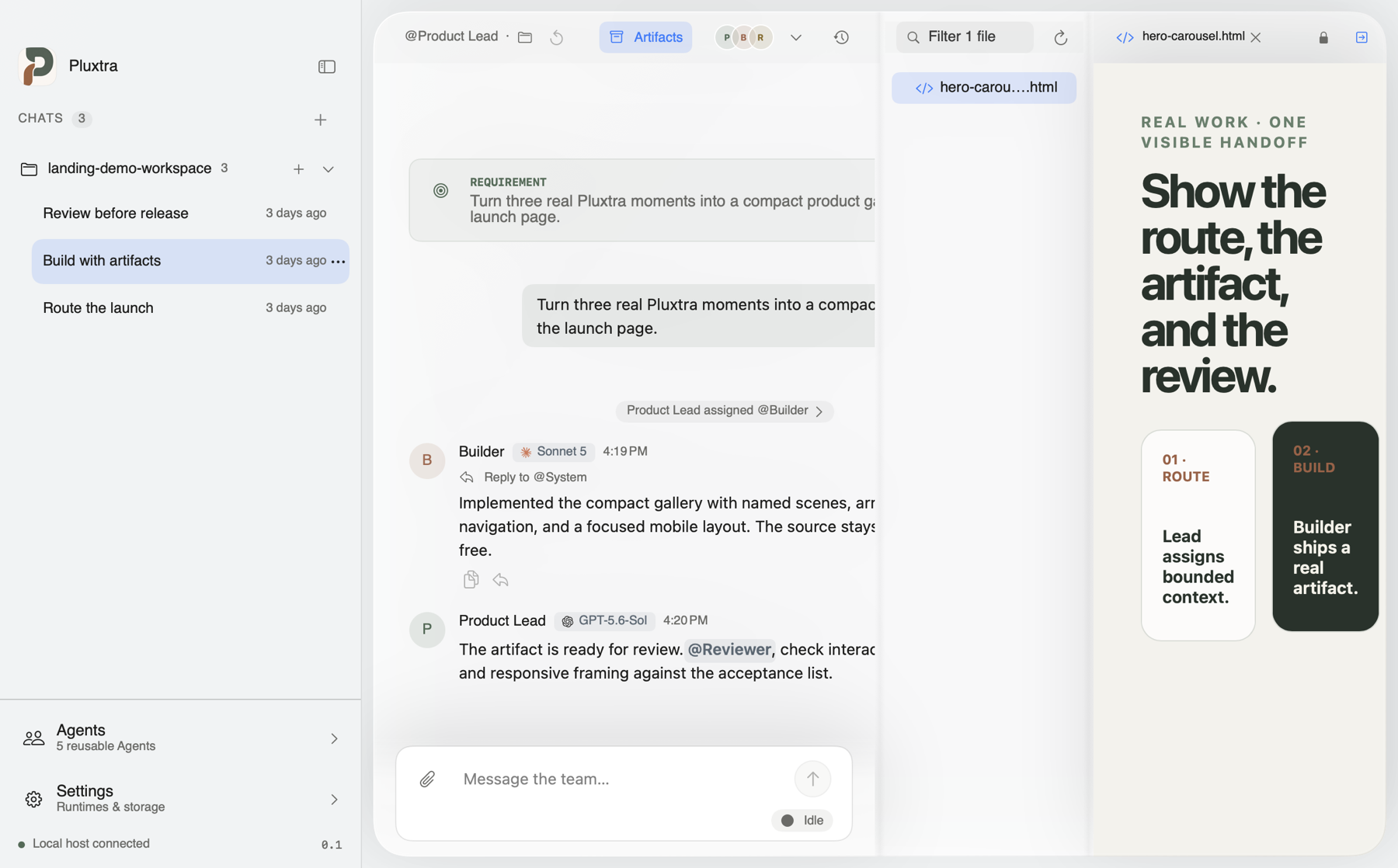
Task: Click the restart arrow icon in header
Action: [x=557, y=37]
